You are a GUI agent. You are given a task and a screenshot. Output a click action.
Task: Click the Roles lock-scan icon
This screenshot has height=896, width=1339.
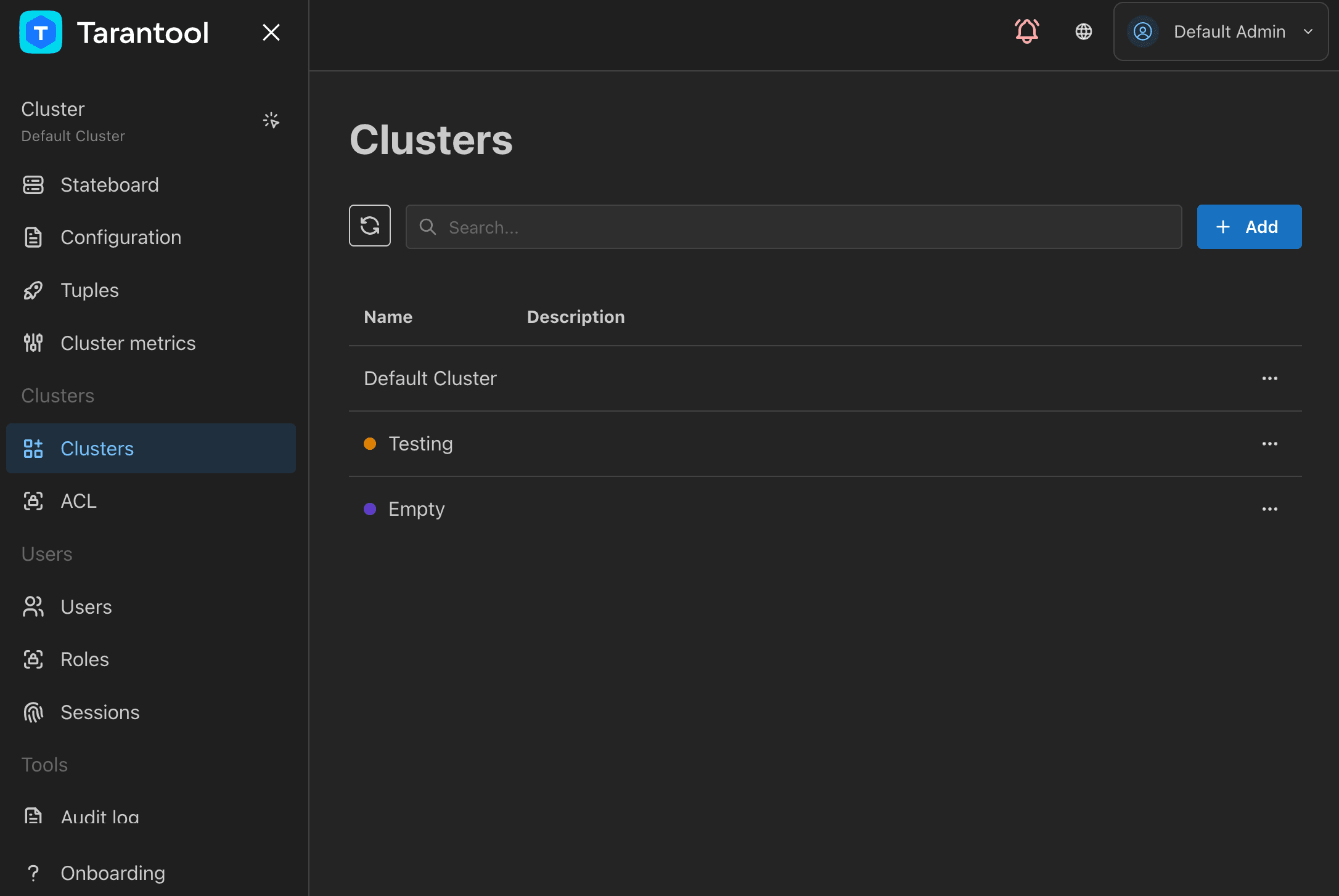(x=33, y=659)
